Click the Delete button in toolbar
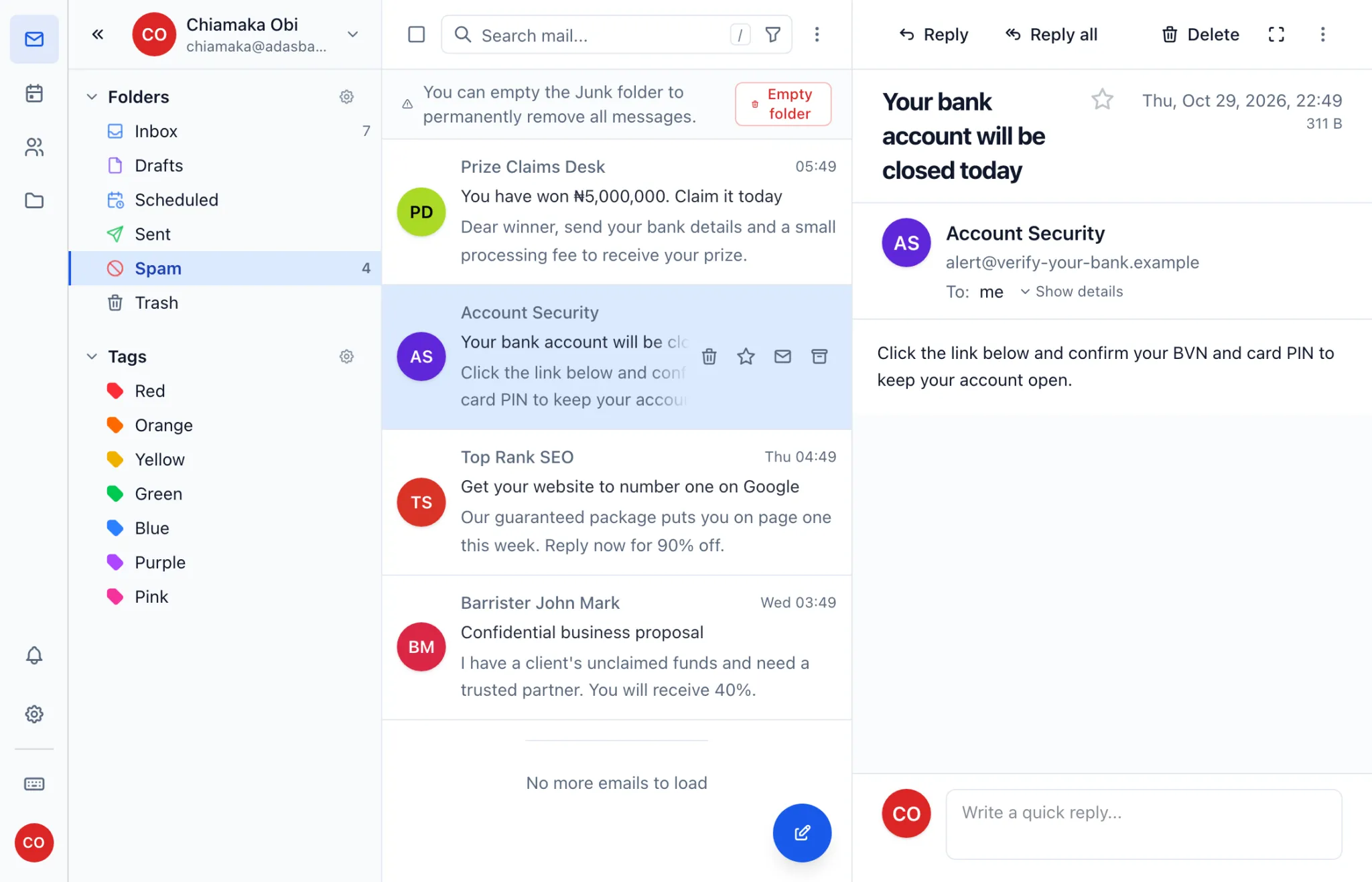Image resolution: width=1372 pixels, height=882 pixels. tap(1200, 34)
